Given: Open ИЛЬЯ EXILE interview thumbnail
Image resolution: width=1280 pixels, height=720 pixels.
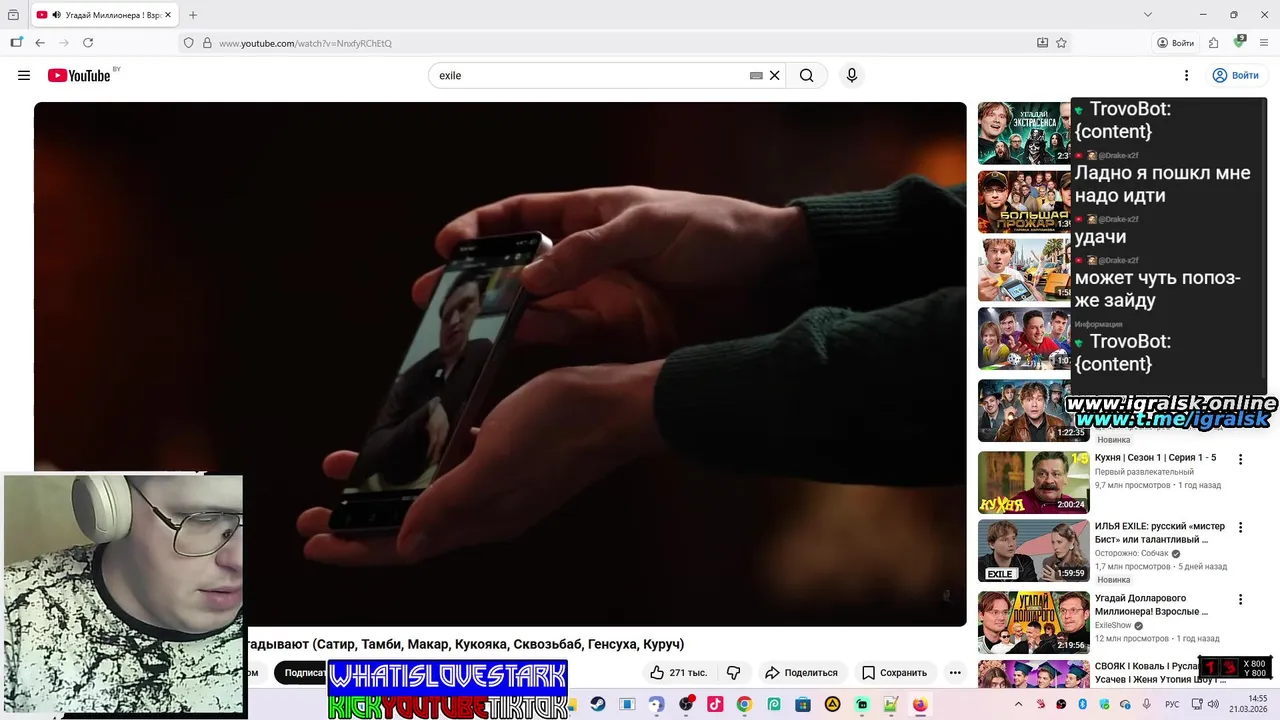Looking at the screenshot, I should click(1033, 550).
